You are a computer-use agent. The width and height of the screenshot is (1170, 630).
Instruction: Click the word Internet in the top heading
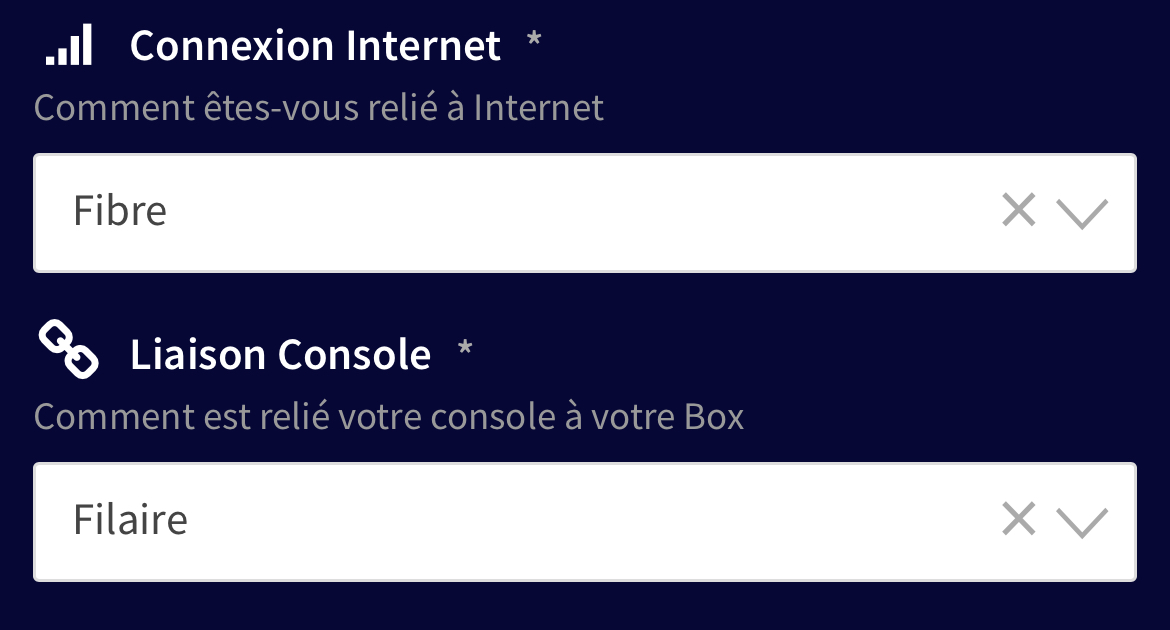coord(423,46)
